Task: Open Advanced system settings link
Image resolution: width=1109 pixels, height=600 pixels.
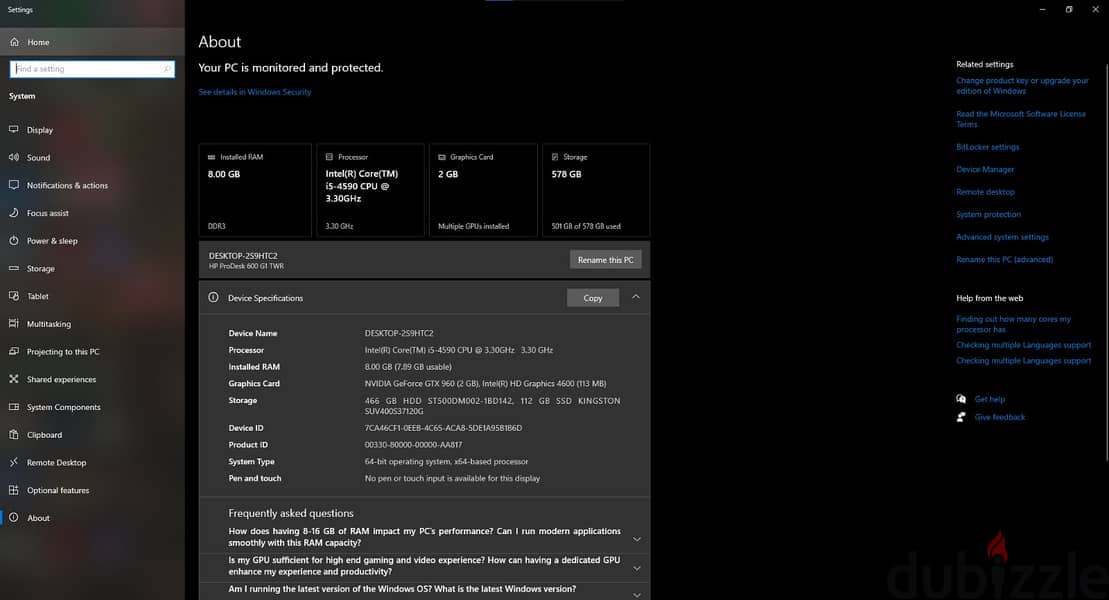Action: tap(1002, 237)
